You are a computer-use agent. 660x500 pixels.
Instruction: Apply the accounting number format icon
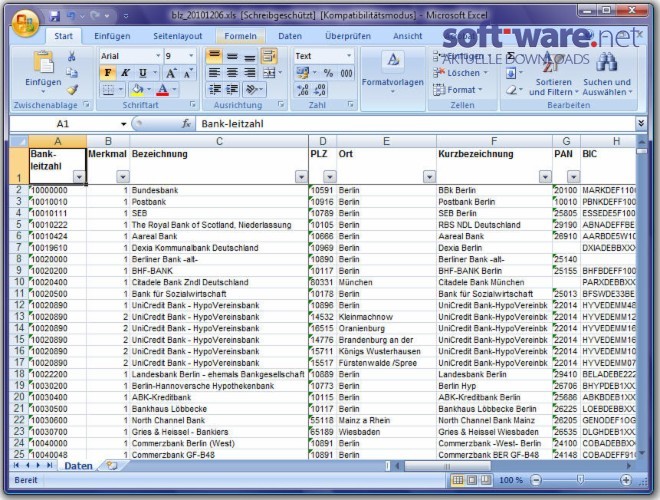point(303,73)
